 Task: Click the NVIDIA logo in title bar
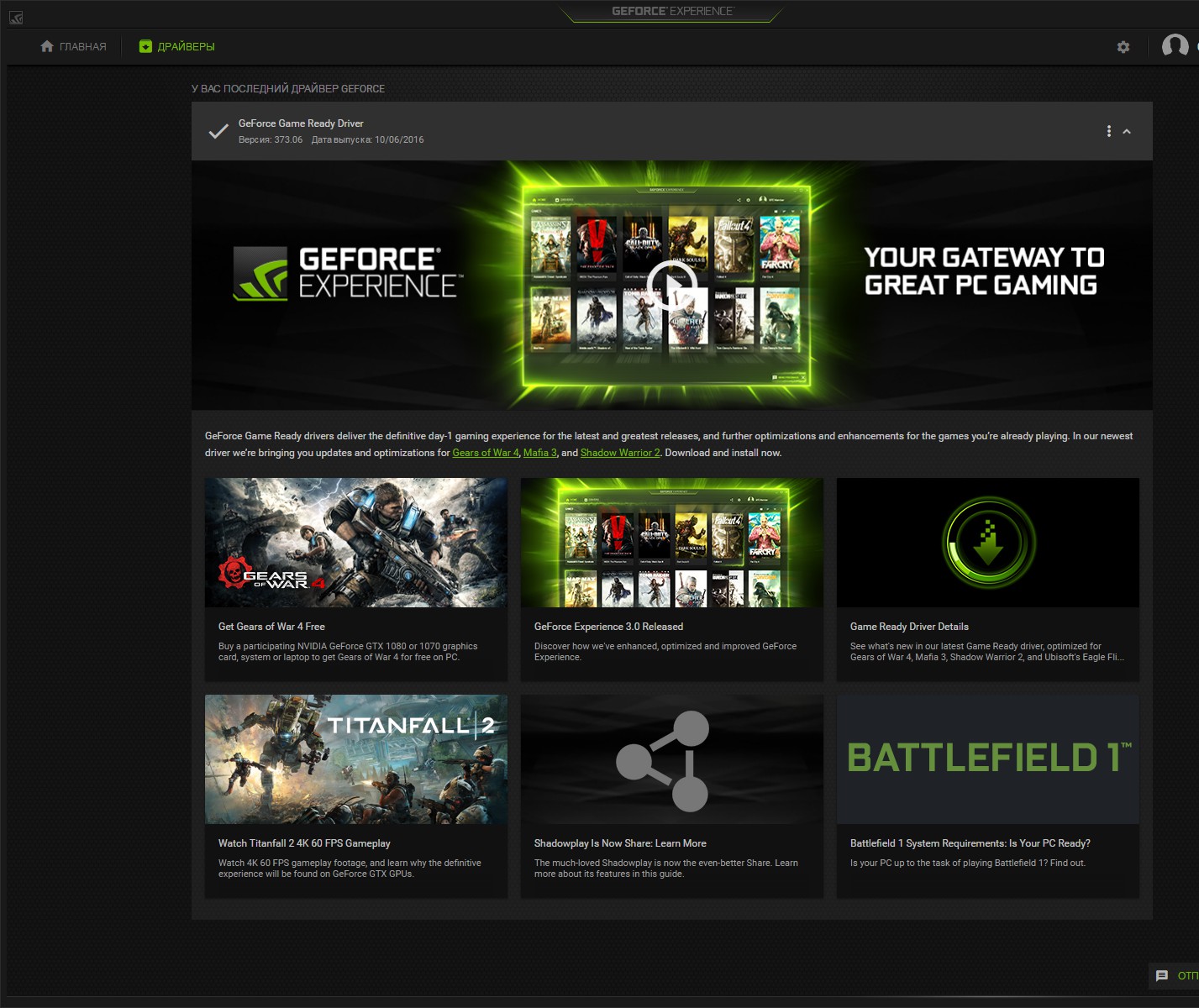(16, 18)
